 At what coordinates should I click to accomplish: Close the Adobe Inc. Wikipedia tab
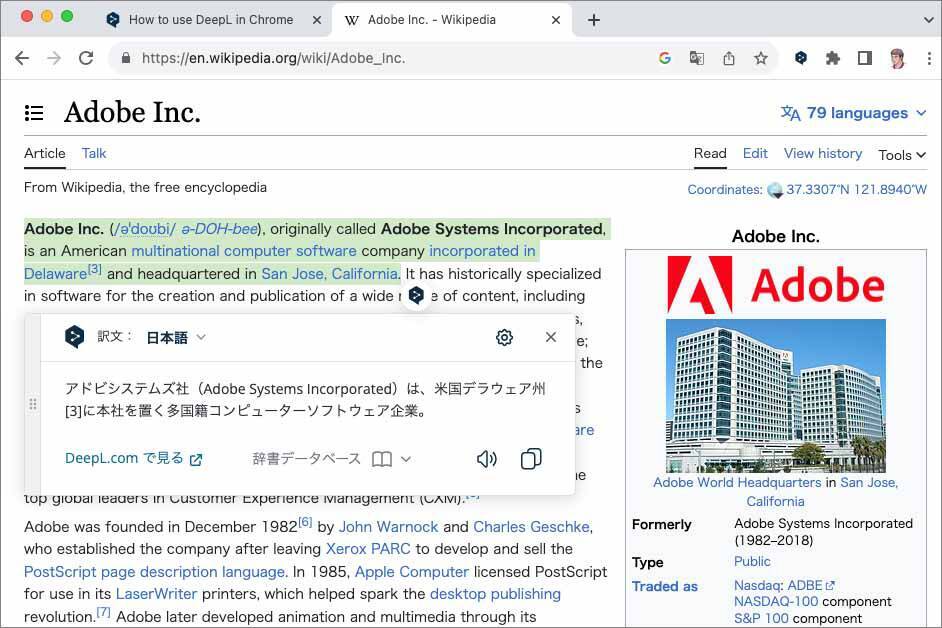[x=556, y=20]
